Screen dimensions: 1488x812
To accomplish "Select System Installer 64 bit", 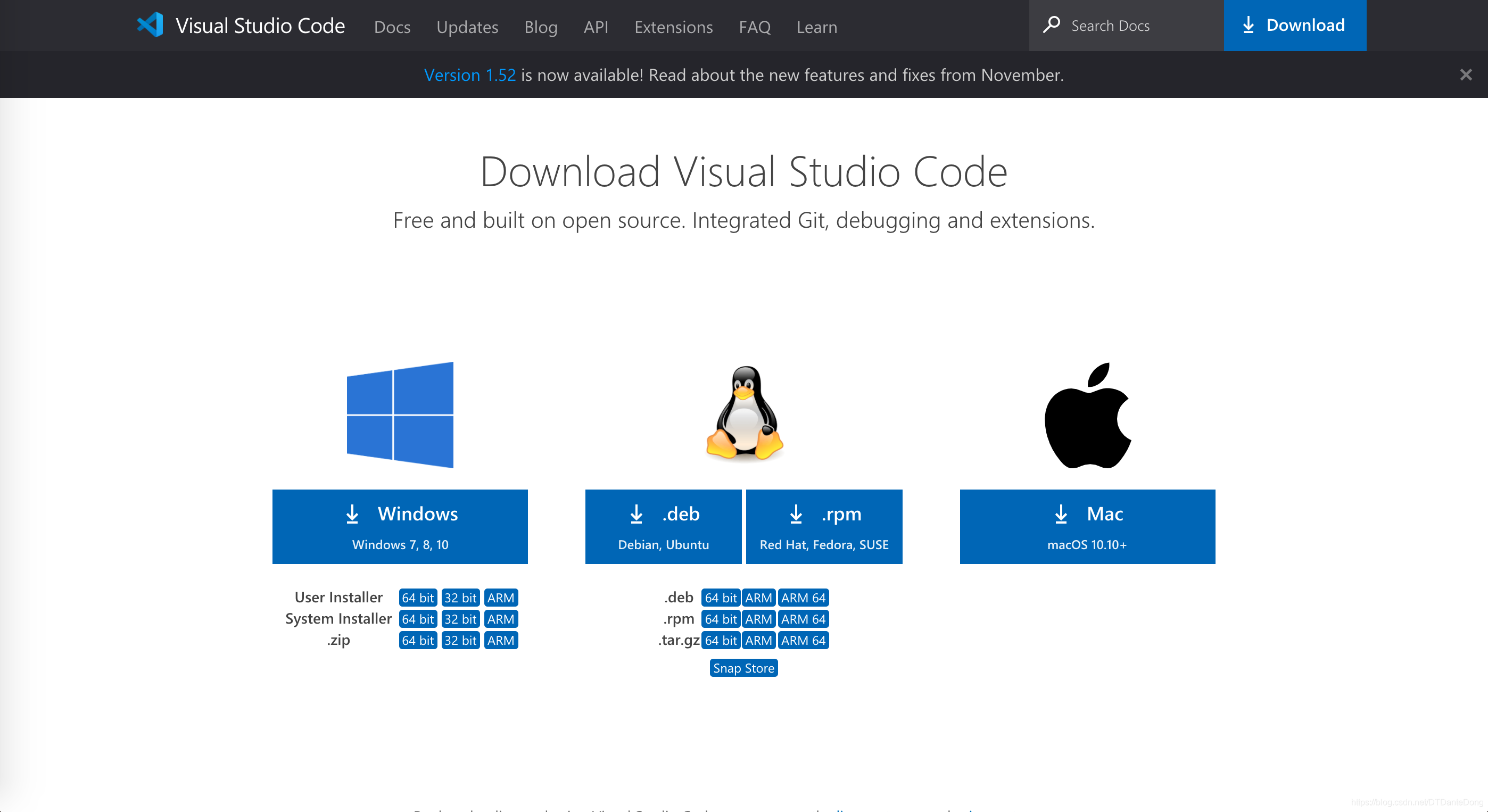I will tap(418, 619).
